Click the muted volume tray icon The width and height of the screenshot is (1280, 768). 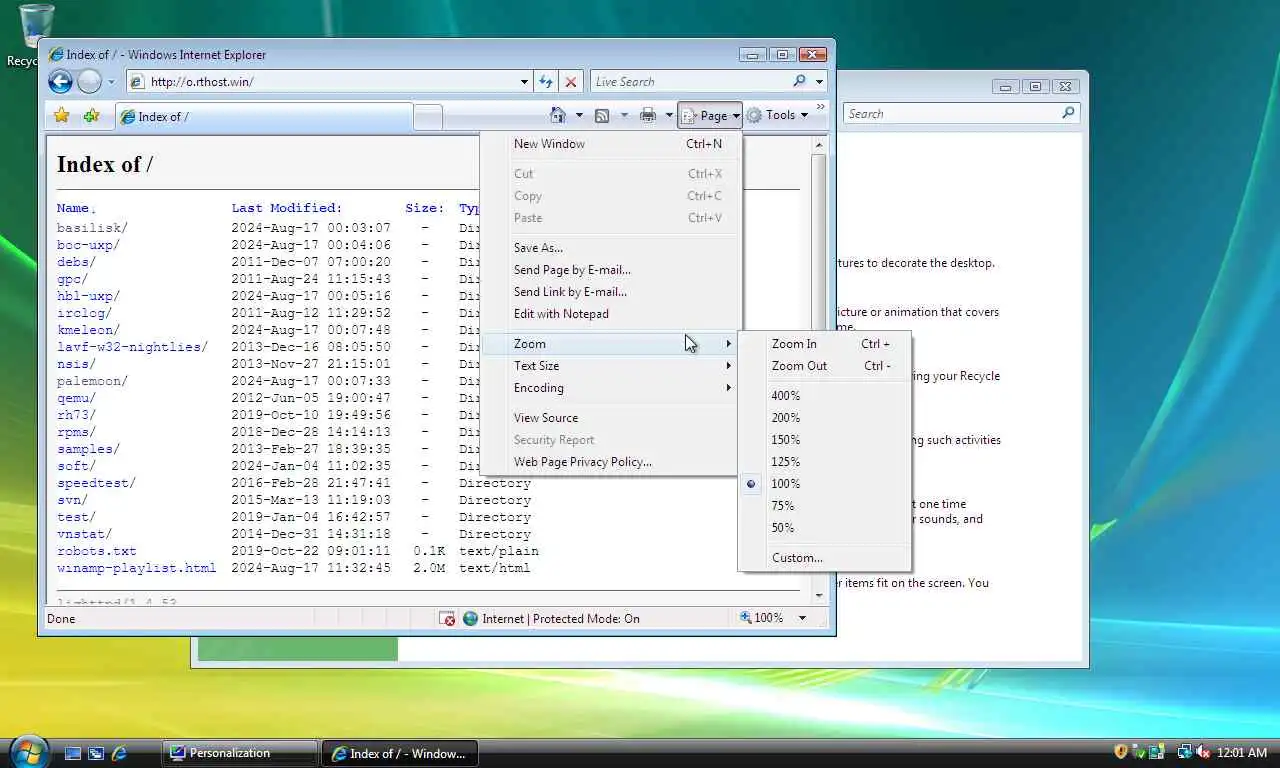(1203, 752)
